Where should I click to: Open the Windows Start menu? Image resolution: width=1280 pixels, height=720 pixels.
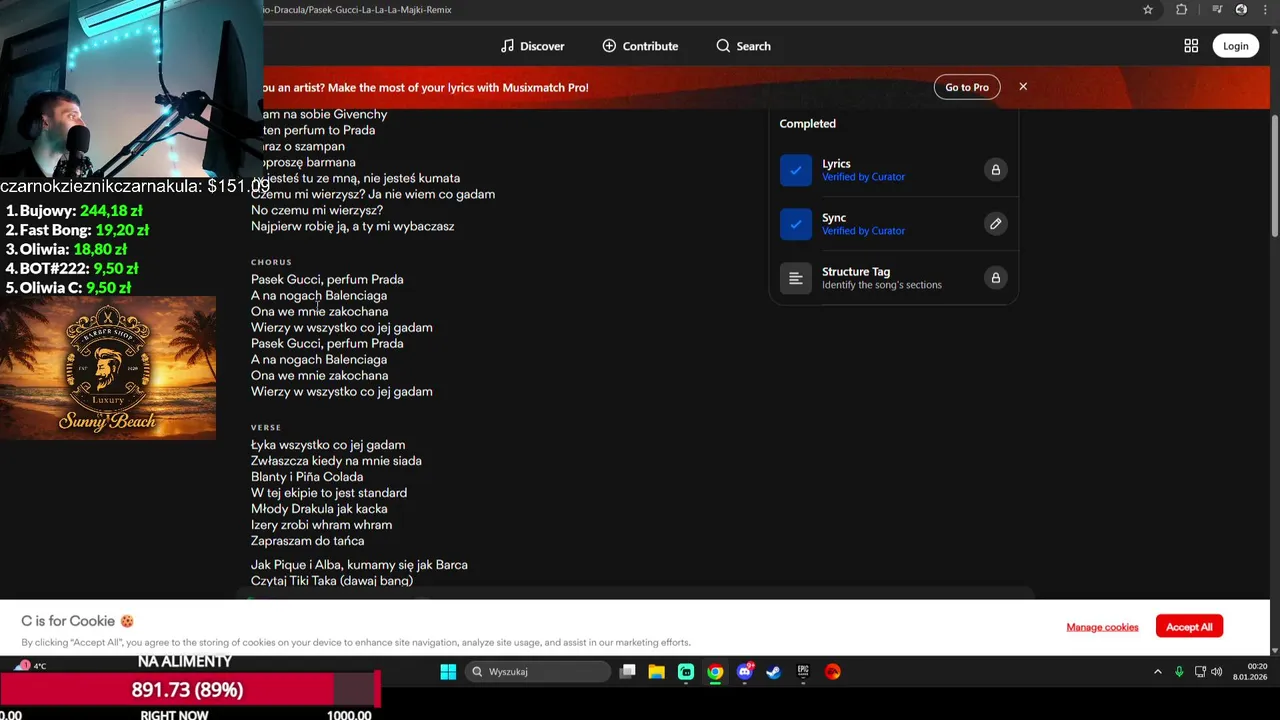pyautogui.click(x=448, y=672)
